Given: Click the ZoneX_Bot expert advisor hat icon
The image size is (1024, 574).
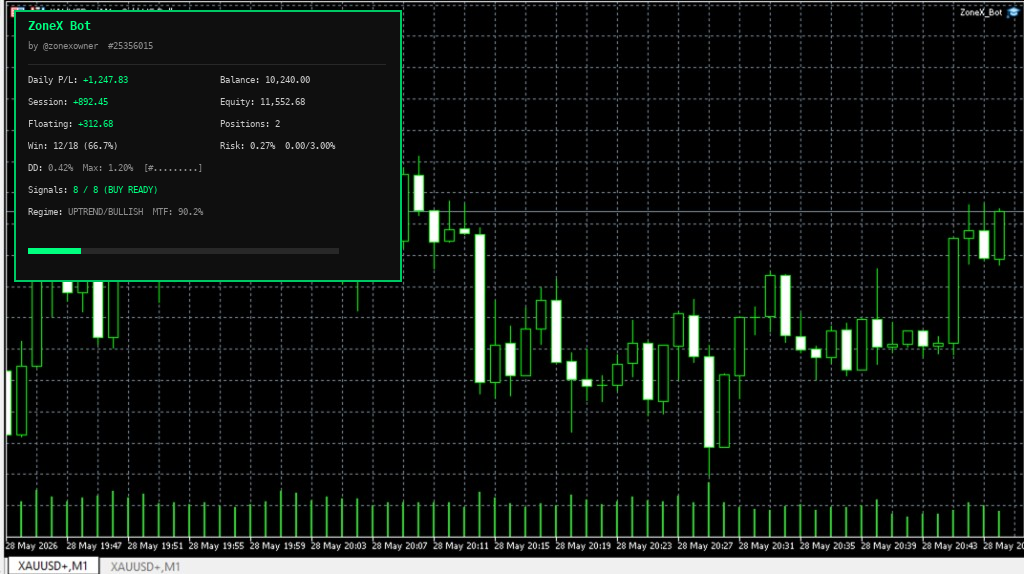Looking at the screenshot, I should tap(1014, 12).
